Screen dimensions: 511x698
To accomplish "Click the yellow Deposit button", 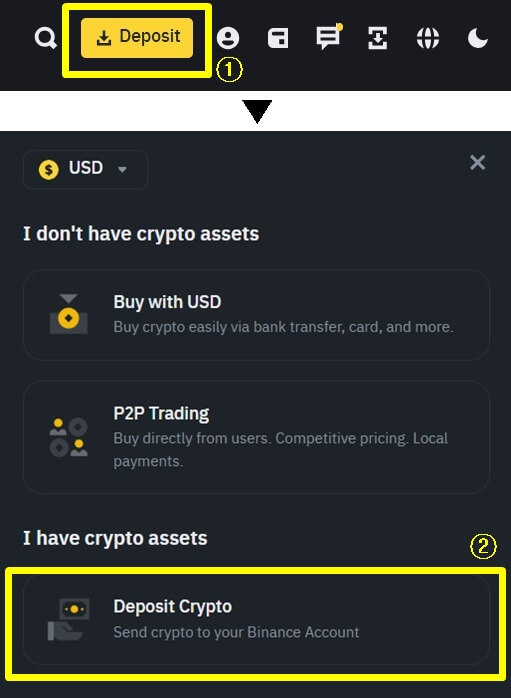I will [137, 38].
